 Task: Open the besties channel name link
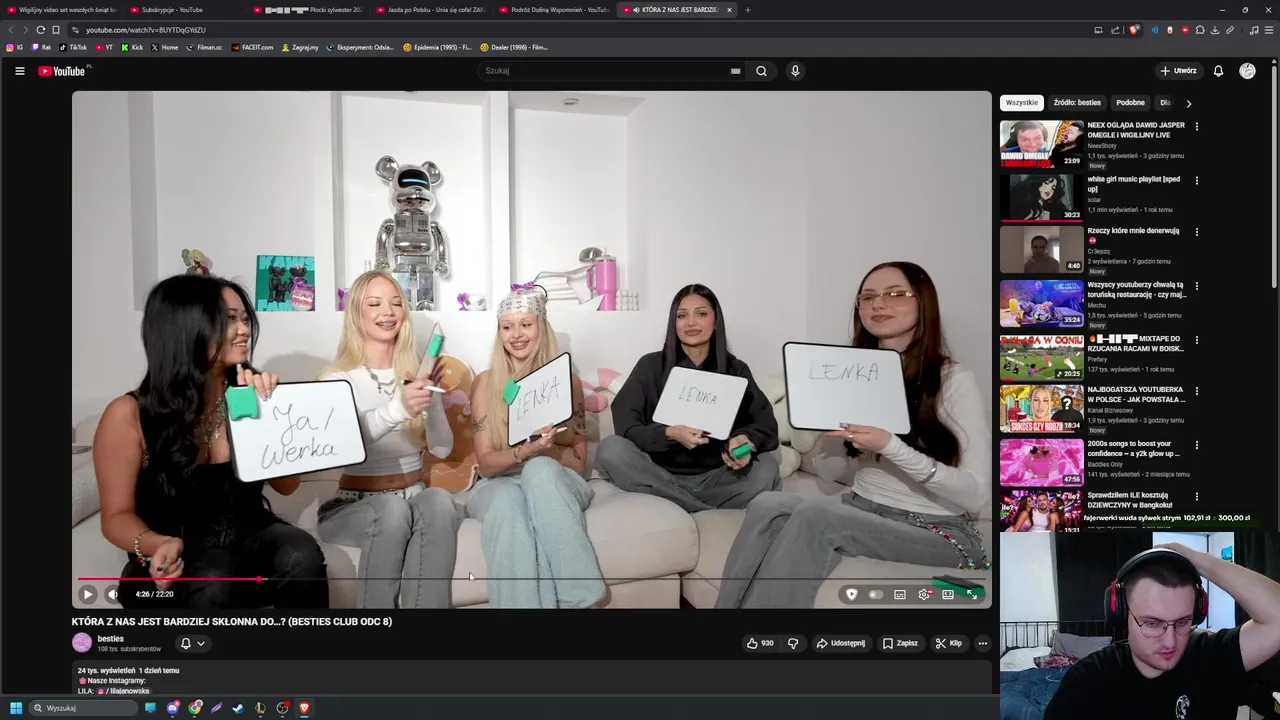[x=111, y=638]
